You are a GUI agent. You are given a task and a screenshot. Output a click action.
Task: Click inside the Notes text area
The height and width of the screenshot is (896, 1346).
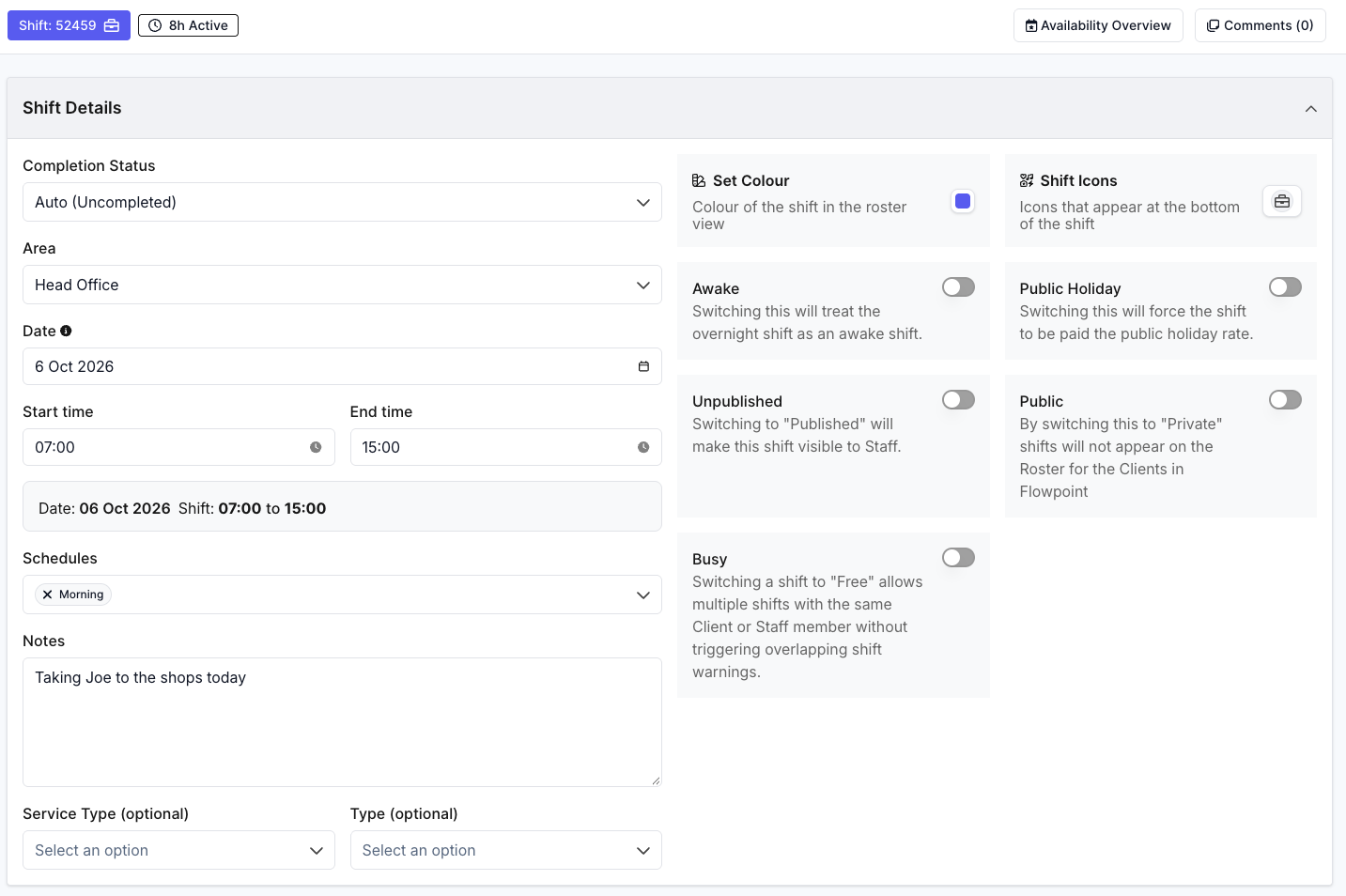342,722
